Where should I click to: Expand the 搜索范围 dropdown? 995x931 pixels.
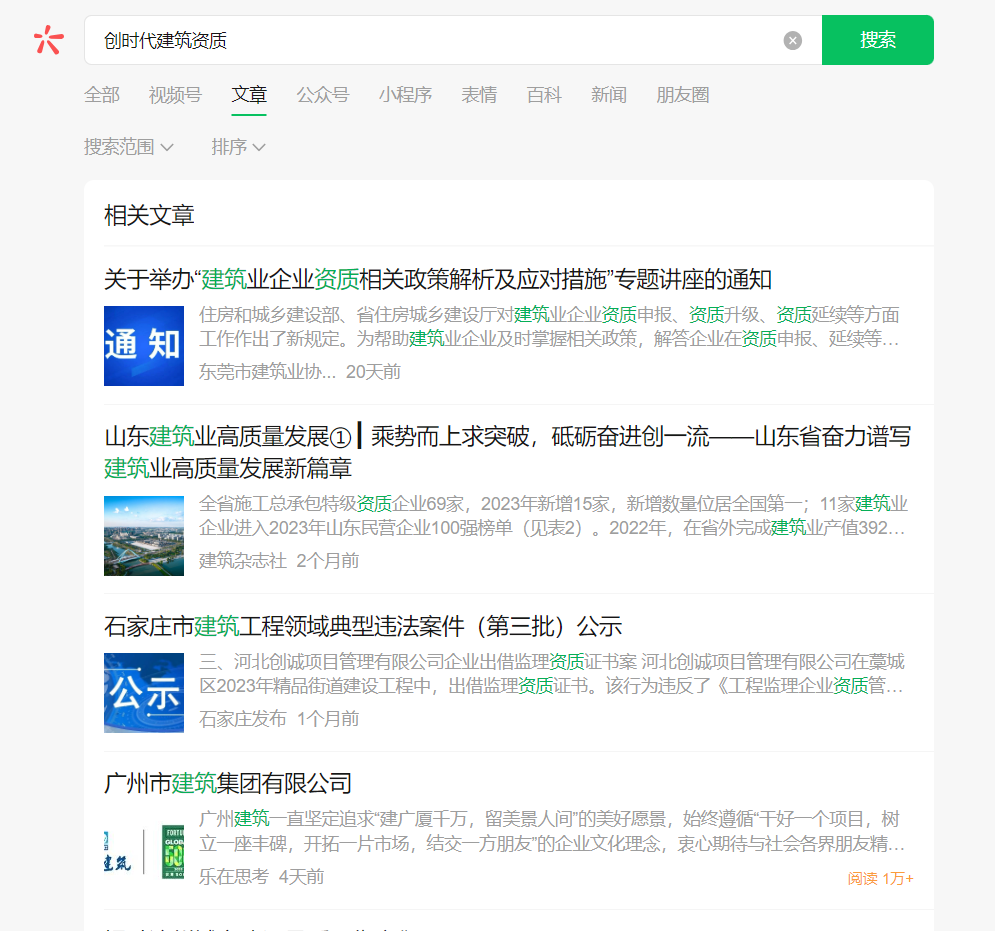coord(129,147)
